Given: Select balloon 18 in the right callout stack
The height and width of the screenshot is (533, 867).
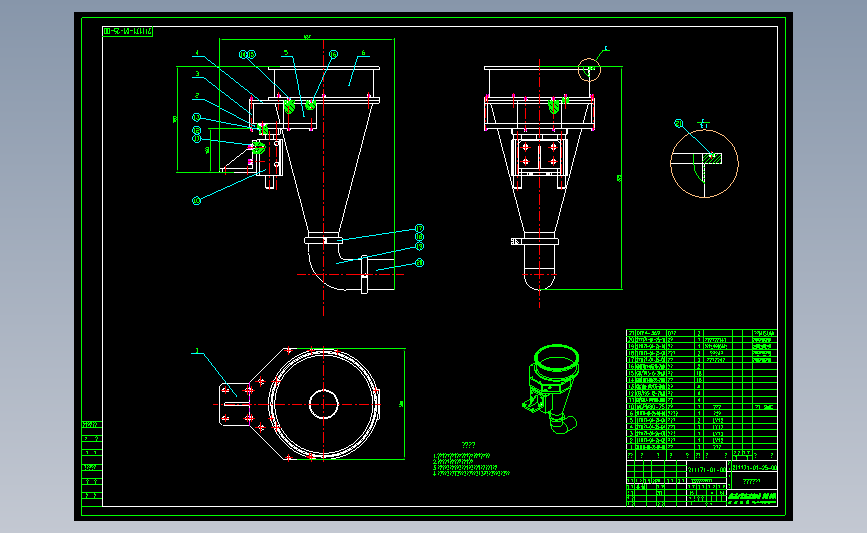Looking at the screenshot, I should 420,237.
